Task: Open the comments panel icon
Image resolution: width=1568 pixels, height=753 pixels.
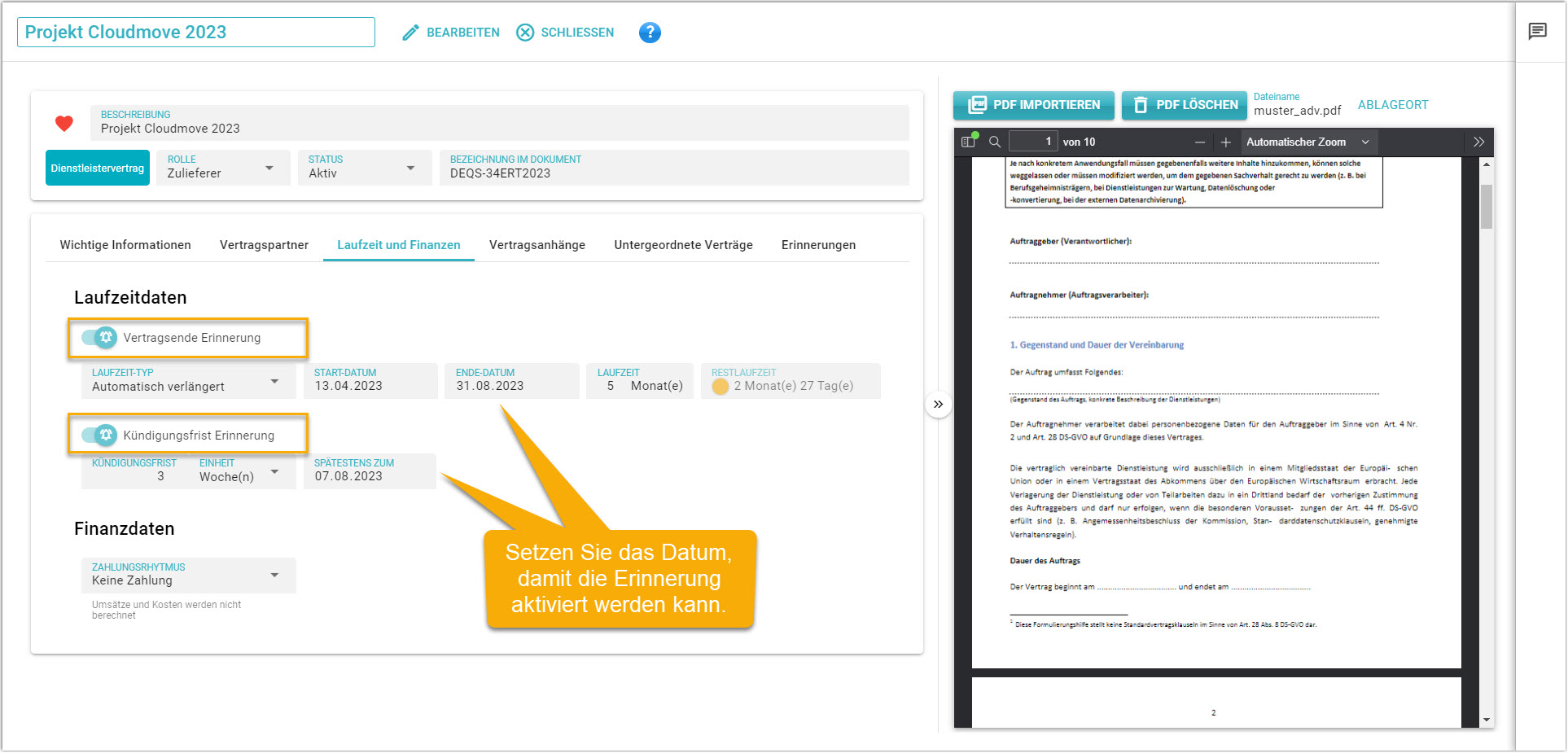Action: point(1537,32)
